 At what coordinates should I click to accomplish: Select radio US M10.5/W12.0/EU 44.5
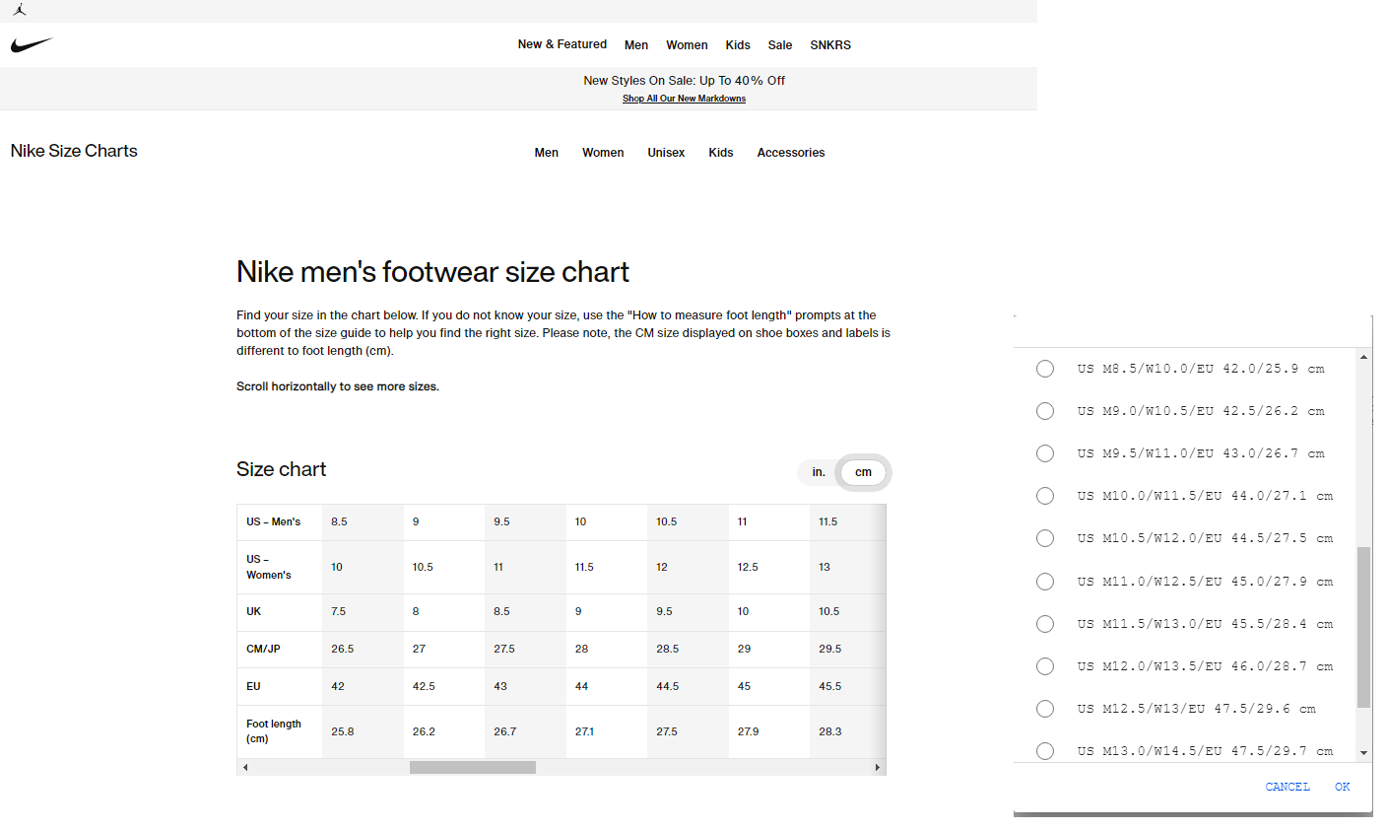[1045, 539]
